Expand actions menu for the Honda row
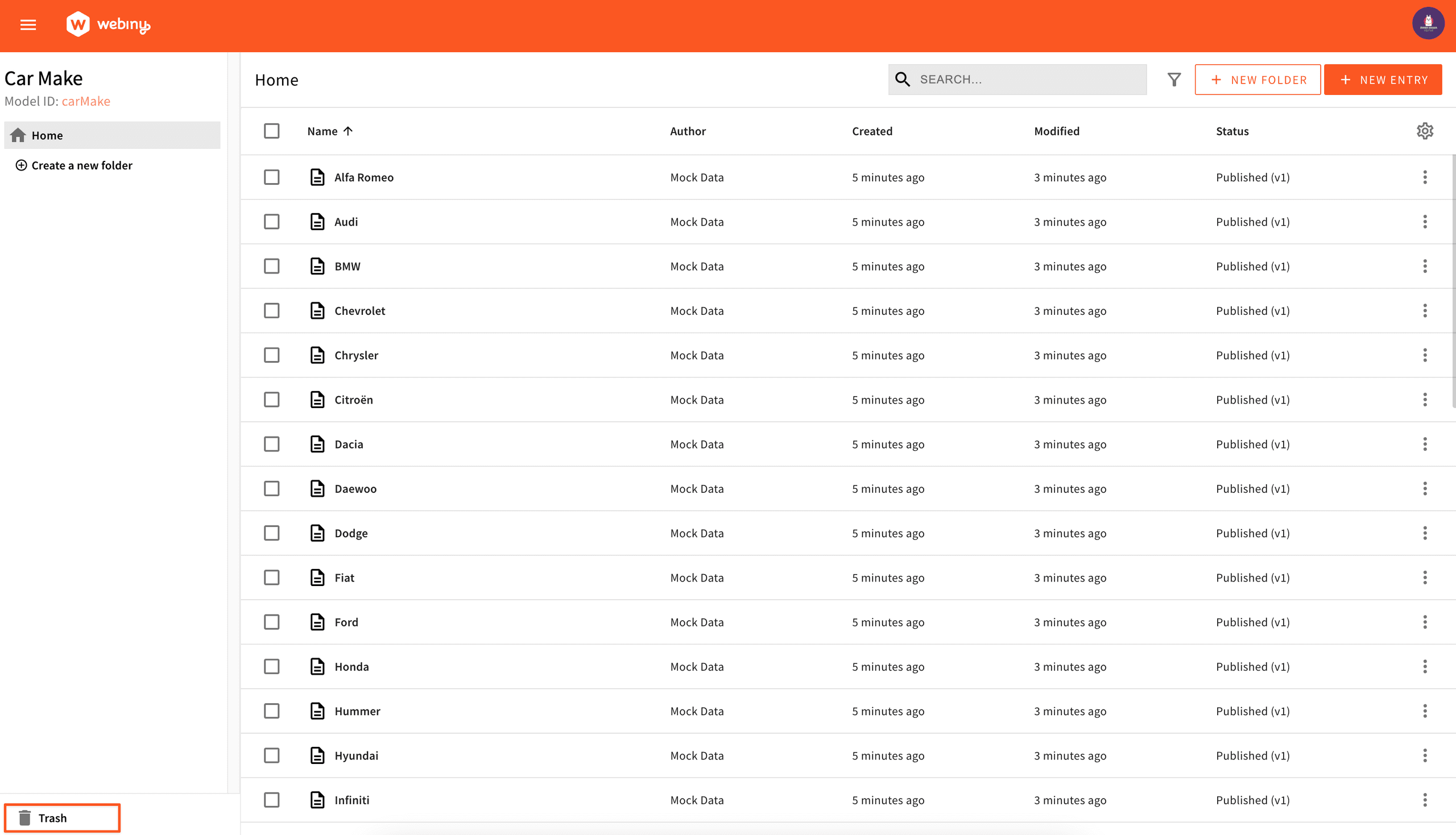Viewport: 1456px width, 835px height. coord(1425,666)
